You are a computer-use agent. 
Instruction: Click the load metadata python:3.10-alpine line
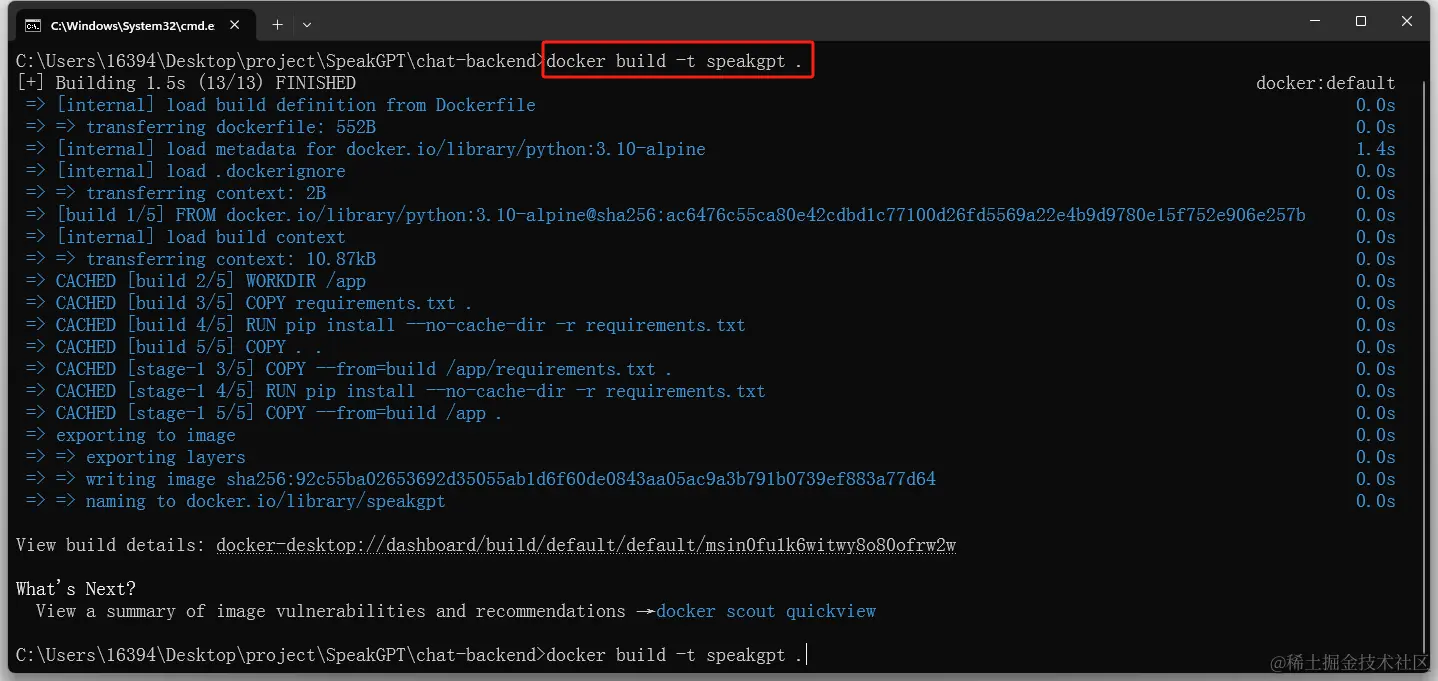380,149
